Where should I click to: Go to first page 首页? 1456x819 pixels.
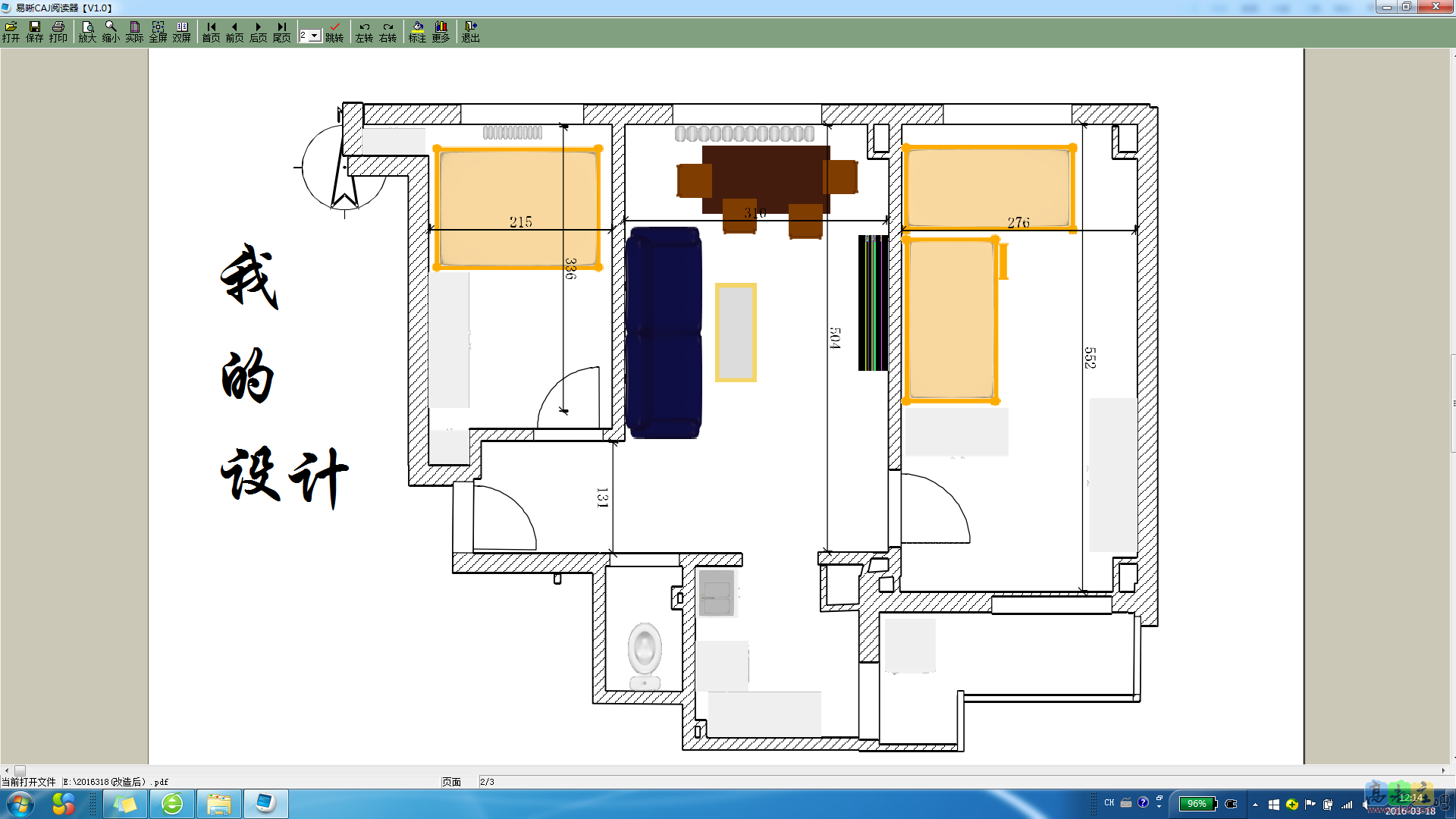click(x=211, y=32)
